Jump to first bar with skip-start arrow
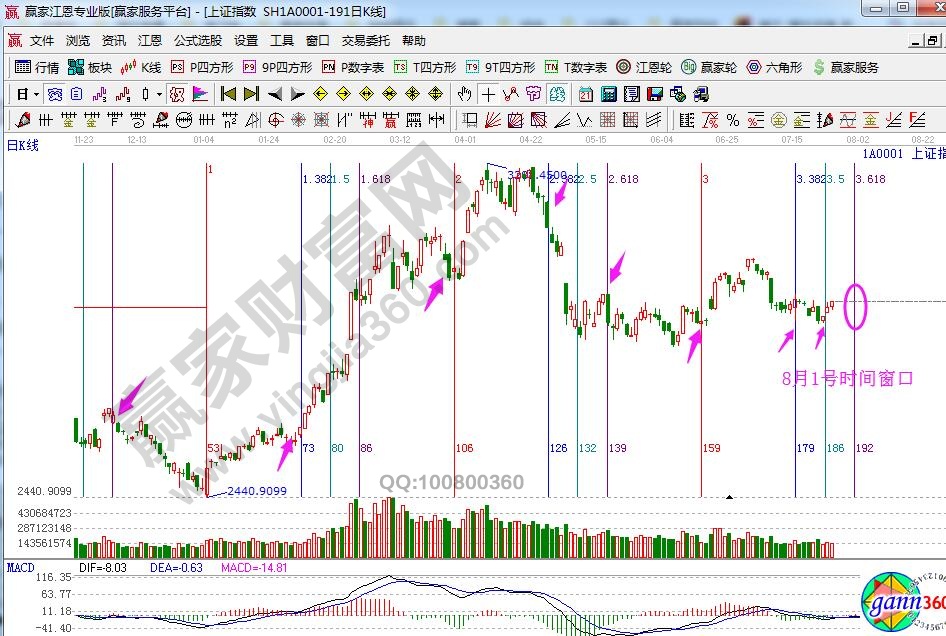 pyautogui.click(x=228, y=94)
